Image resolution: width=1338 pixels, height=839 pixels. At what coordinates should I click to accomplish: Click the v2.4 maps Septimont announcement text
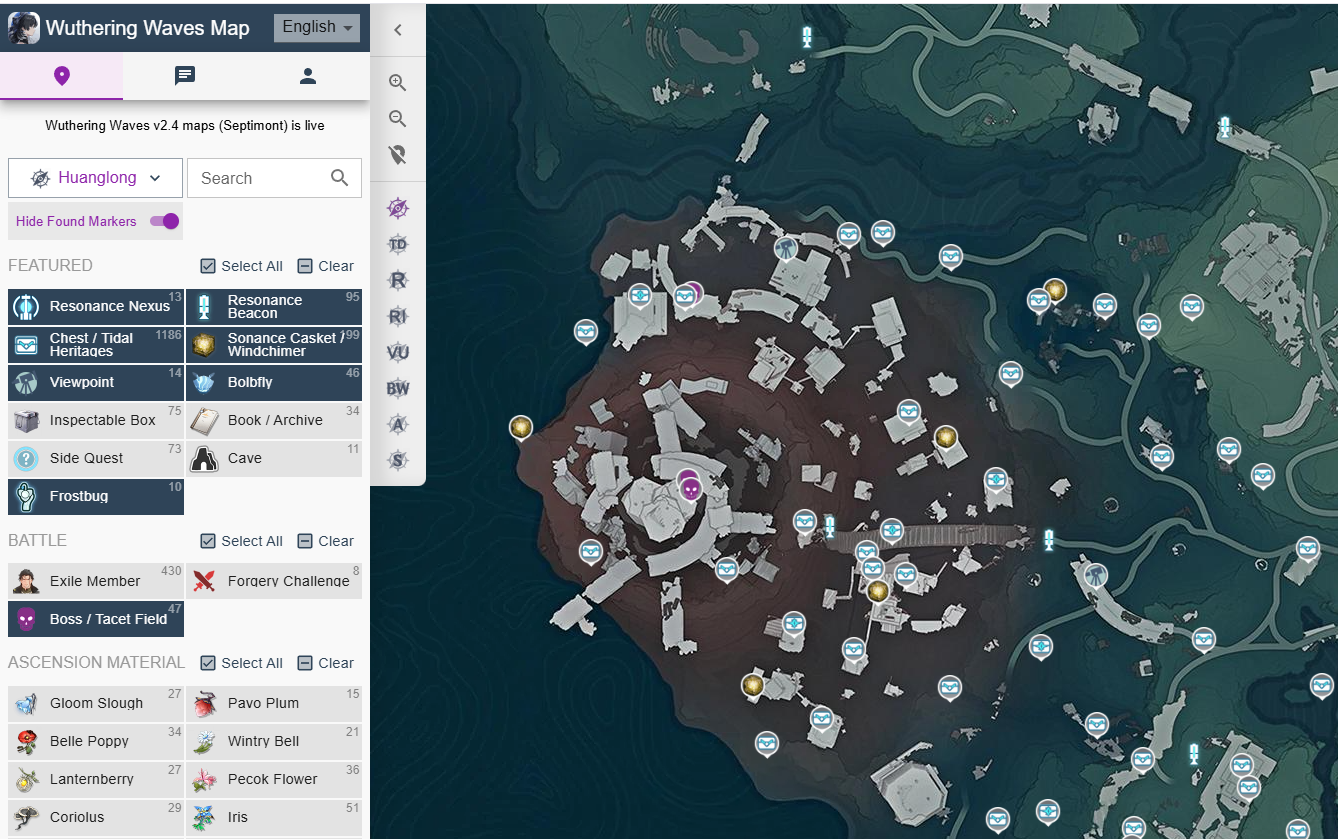[185, 126]
